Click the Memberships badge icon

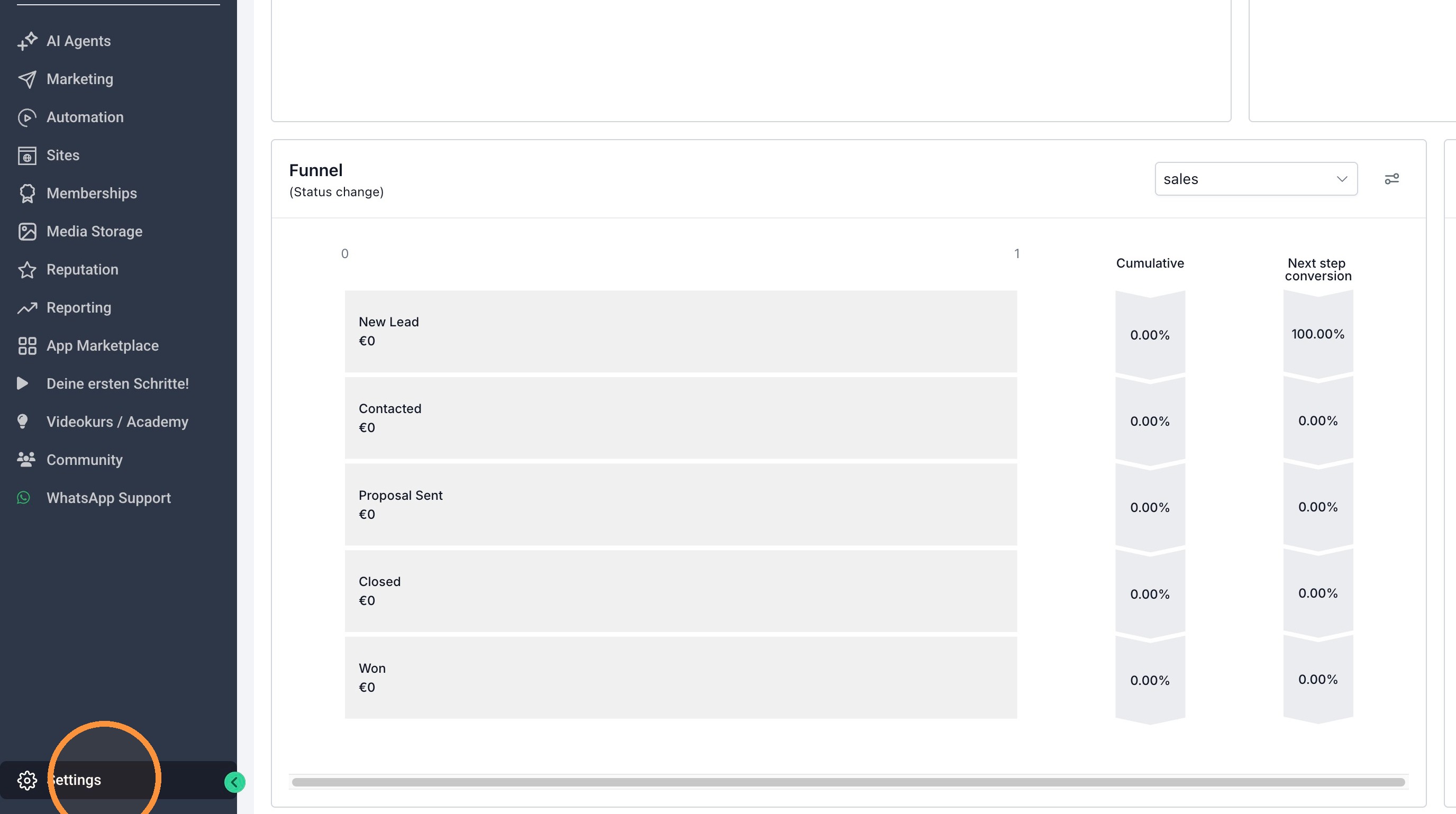point(27,193)
